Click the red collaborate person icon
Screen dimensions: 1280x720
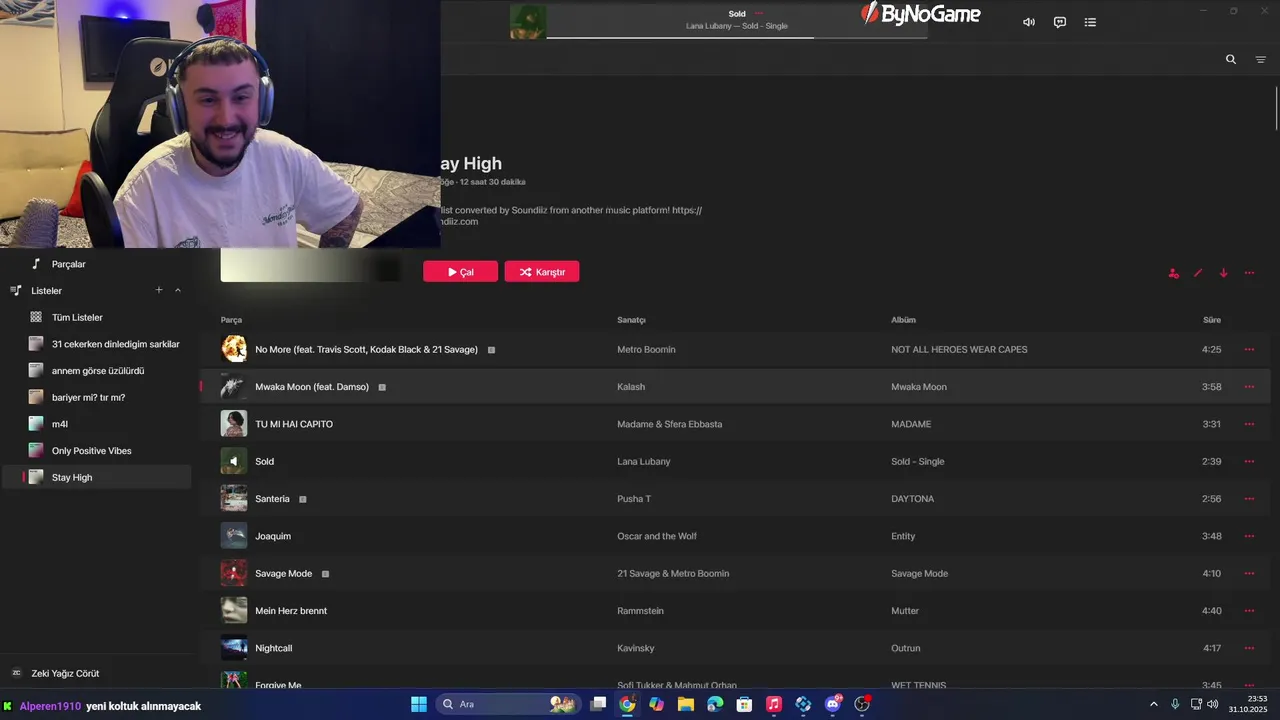pyautogui.click(x=1173, y=273)
